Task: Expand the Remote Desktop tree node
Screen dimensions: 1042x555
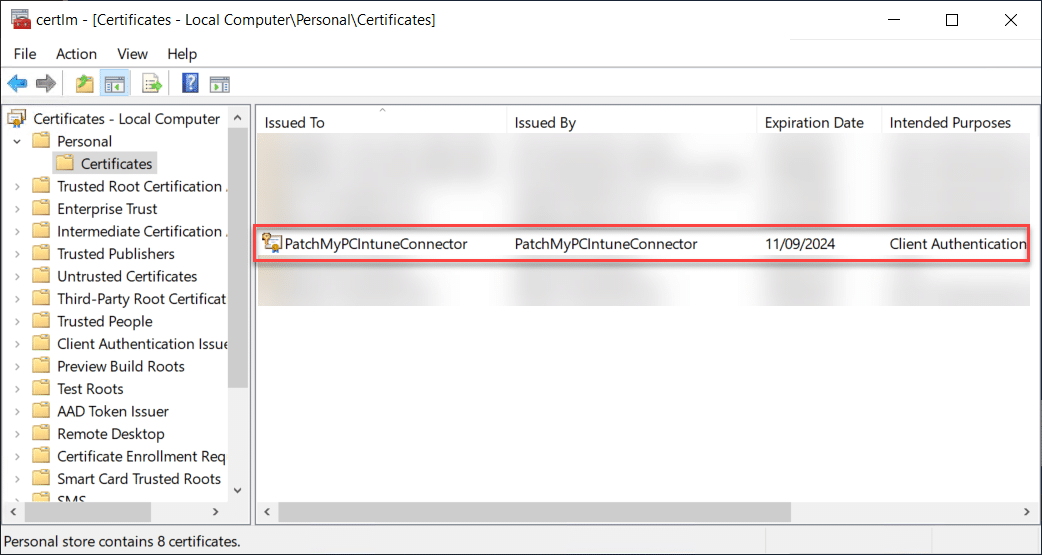Action: pyautogui.click(x=17, y=434)
